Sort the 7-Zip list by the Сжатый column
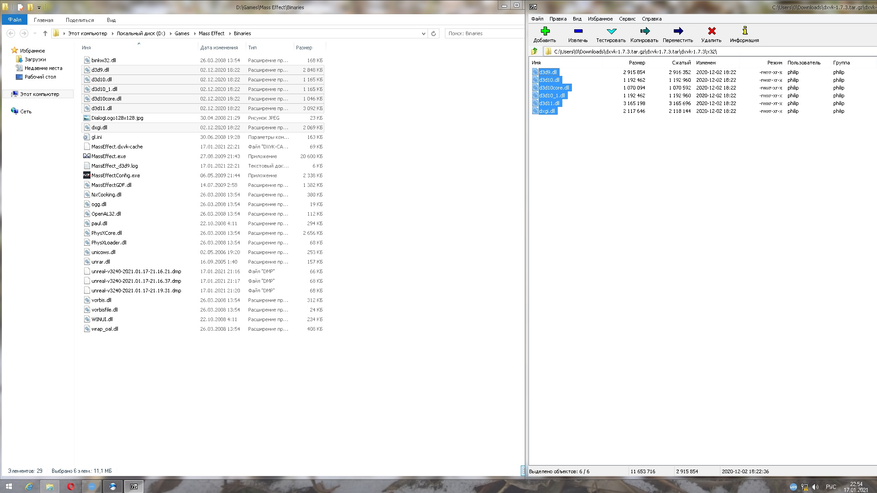The image size is (877, 493). point(681,63)
